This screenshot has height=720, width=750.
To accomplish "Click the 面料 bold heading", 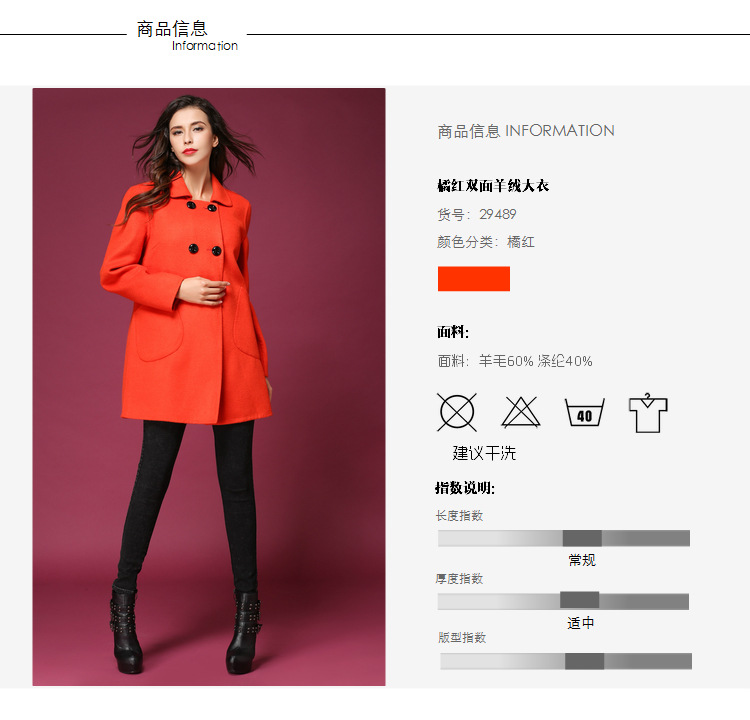I will click(452, 332).
